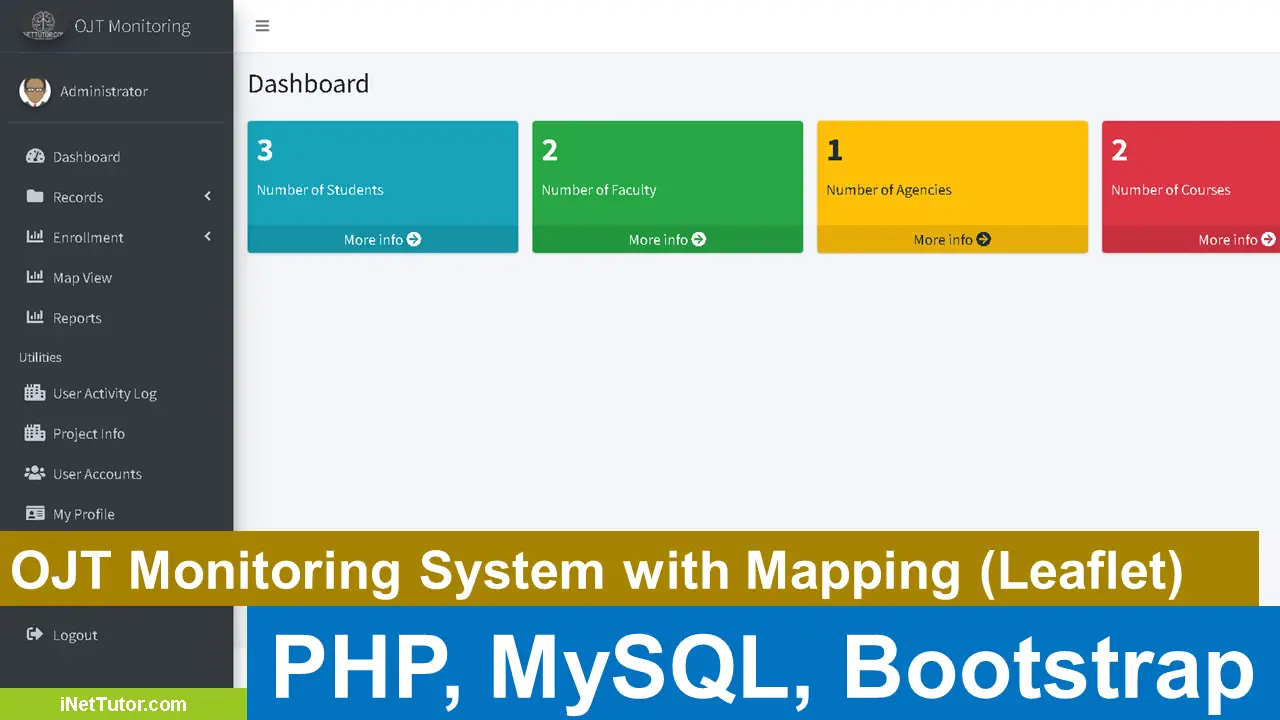This screenshot has height=720, width=1280.
Task: Collapse the Enrollment submenu chevron
Action: coord(207,237)
